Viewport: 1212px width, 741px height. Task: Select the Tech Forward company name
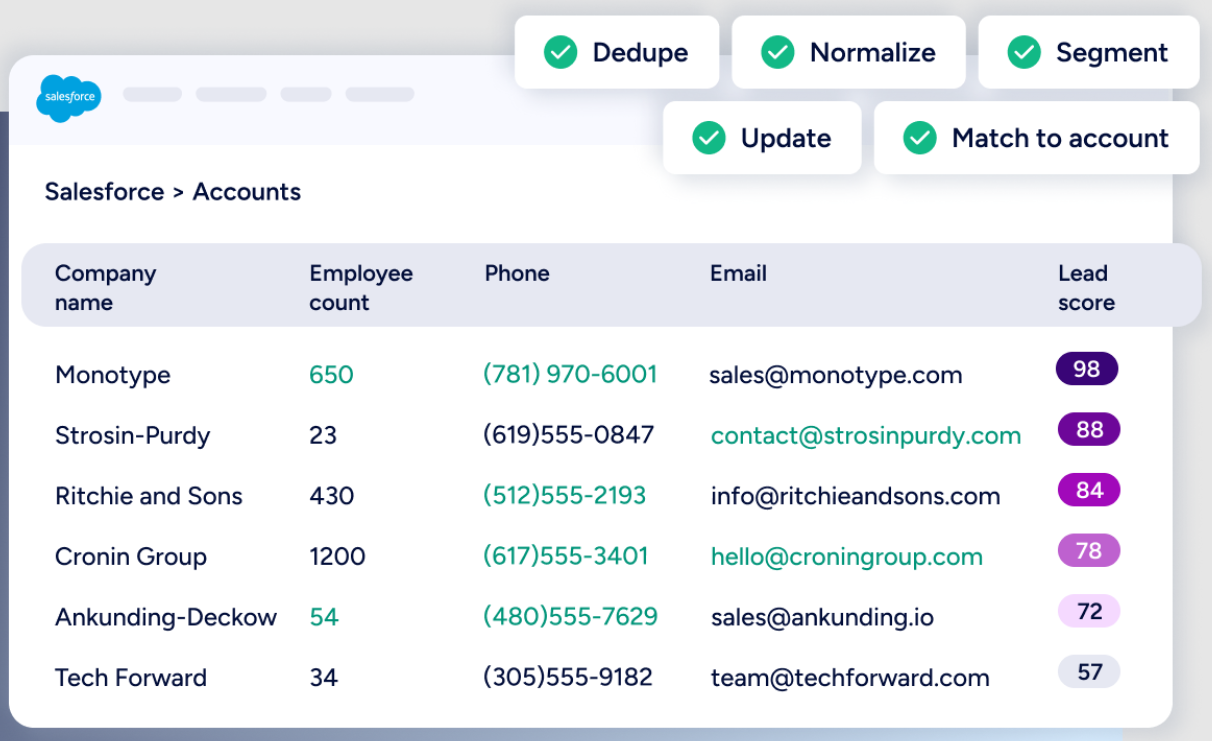(x=131, y=677)
